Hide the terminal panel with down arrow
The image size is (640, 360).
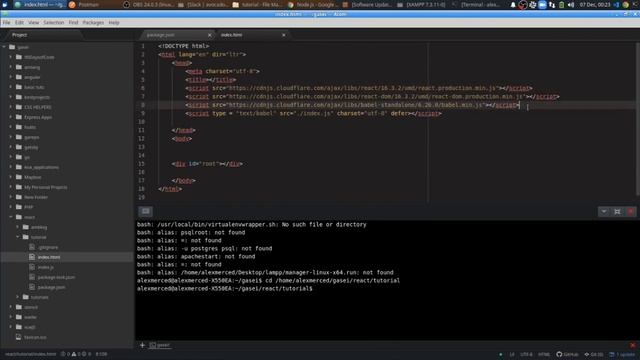[604, 211]
